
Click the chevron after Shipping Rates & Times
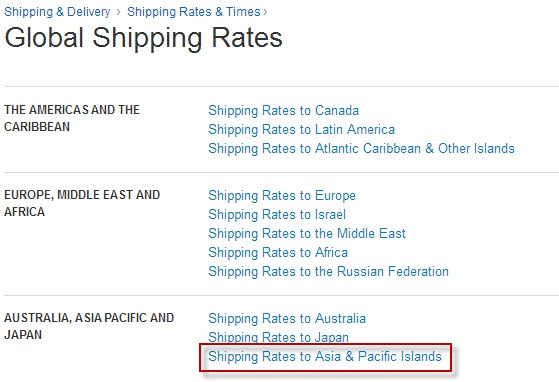pyautogui.click(x=265, y=12)
